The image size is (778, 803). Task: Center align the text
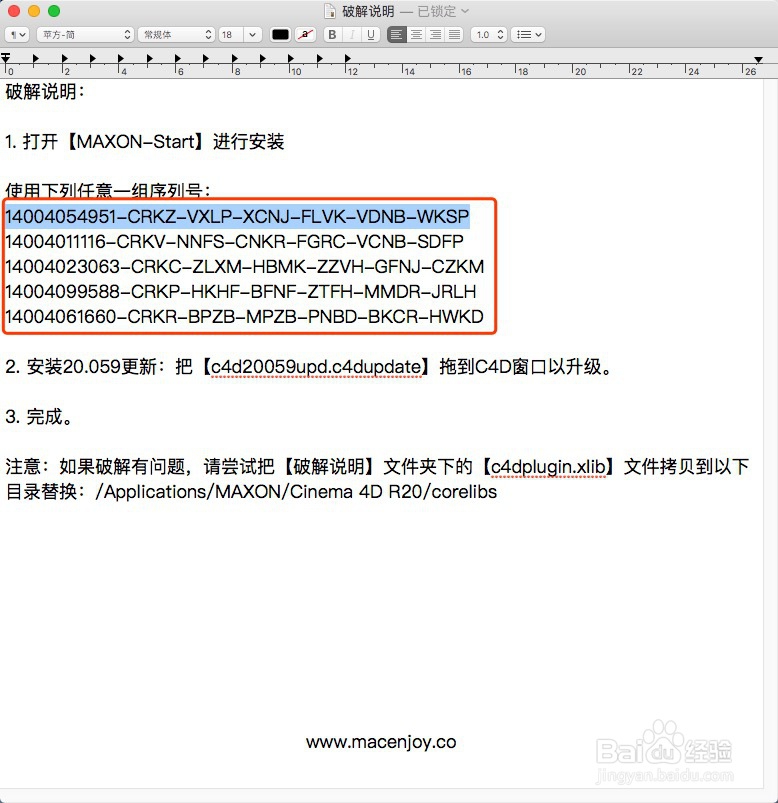tap(416, 34)
